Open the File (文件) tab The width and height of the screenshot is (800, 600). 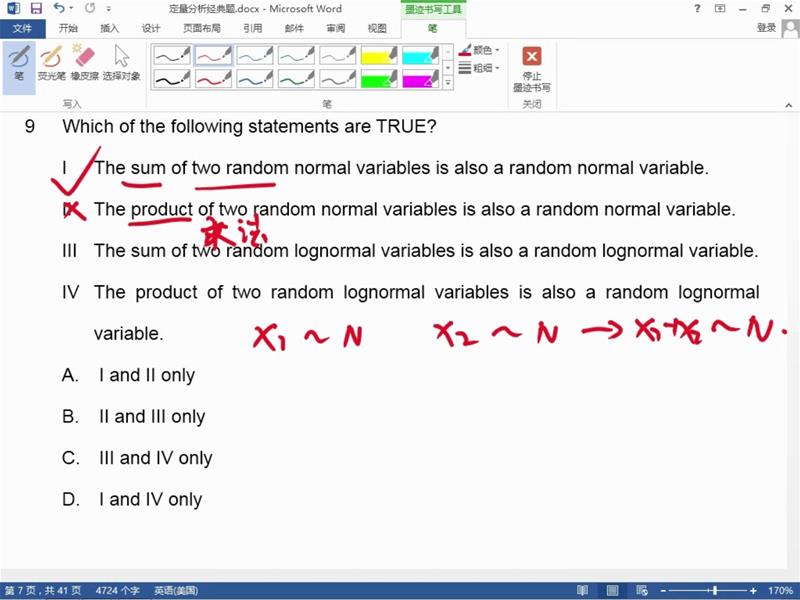click(x=22, y=29)
